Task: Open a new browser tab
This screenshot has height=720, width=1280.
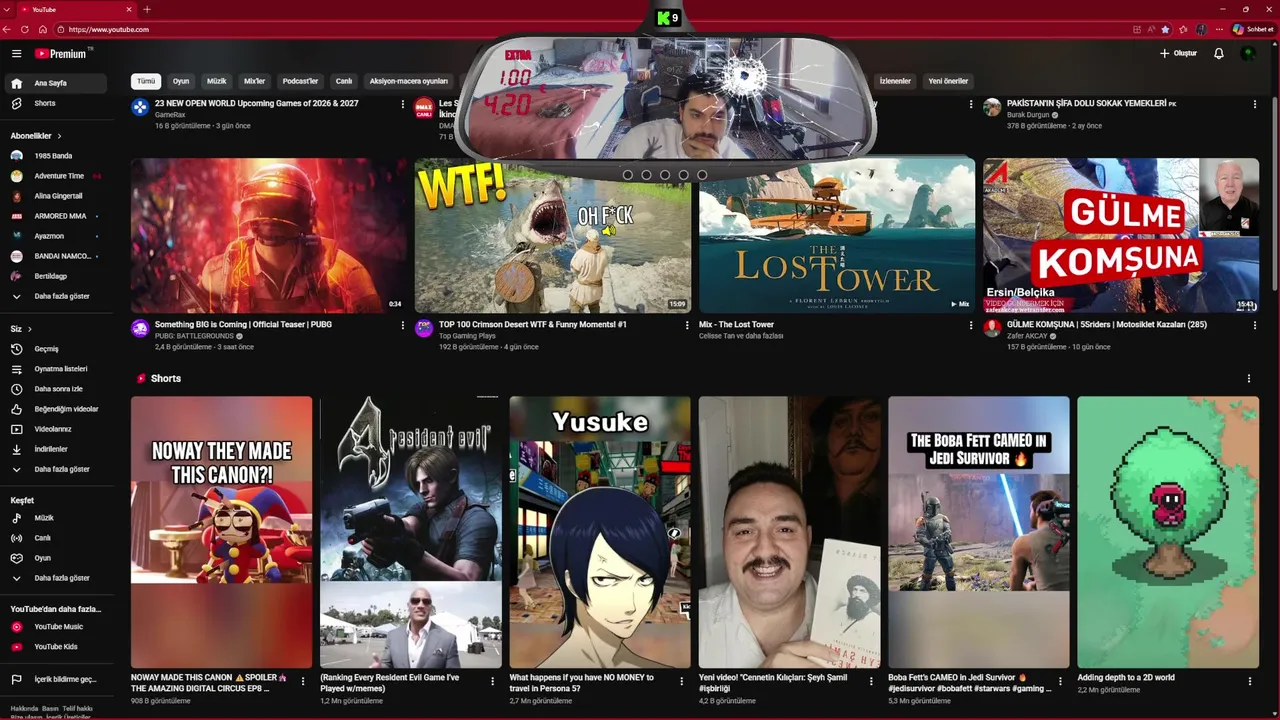Action: (147, 9)
